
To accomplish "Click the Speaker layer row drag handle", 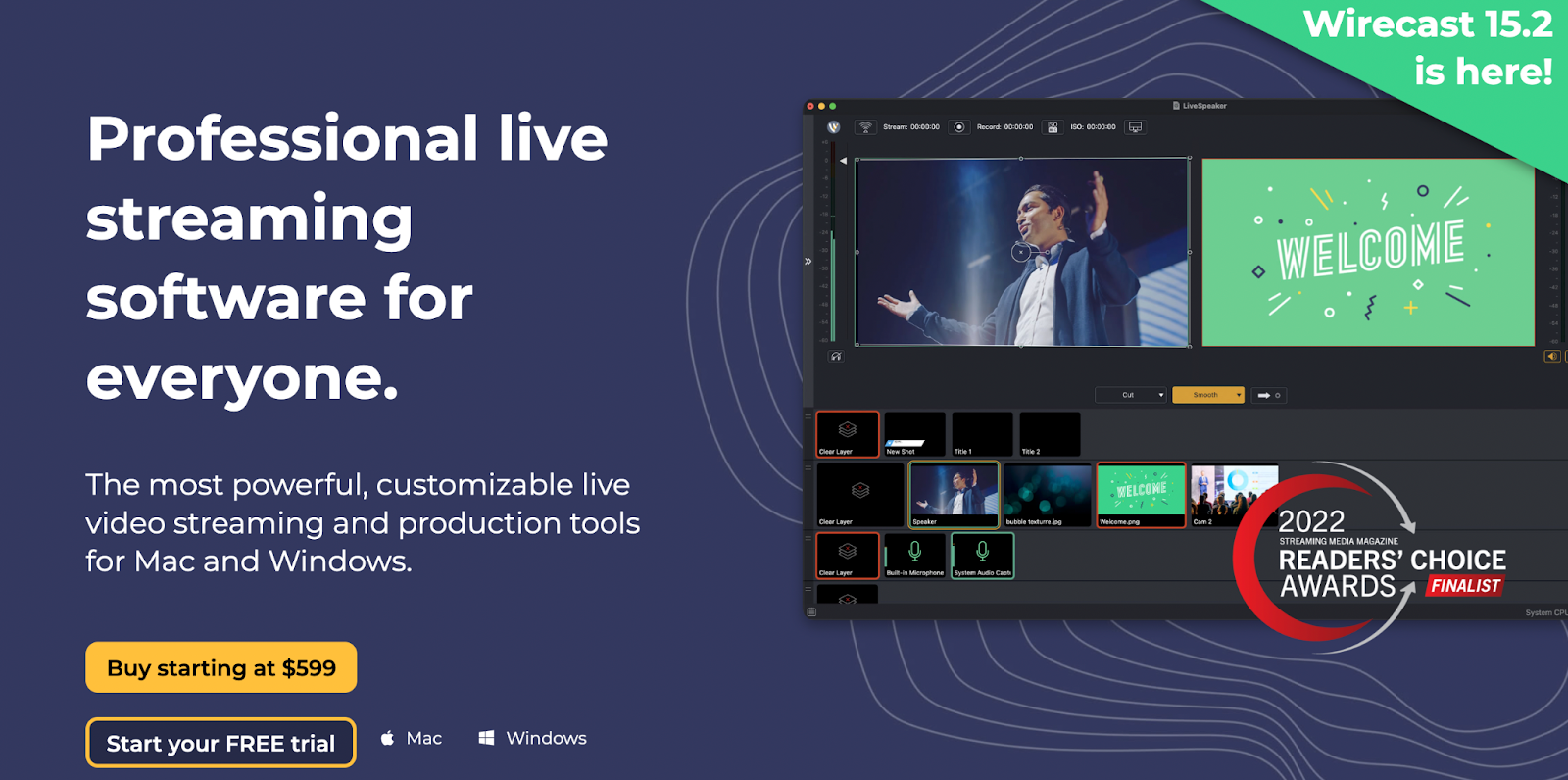I will pos(808,467).
